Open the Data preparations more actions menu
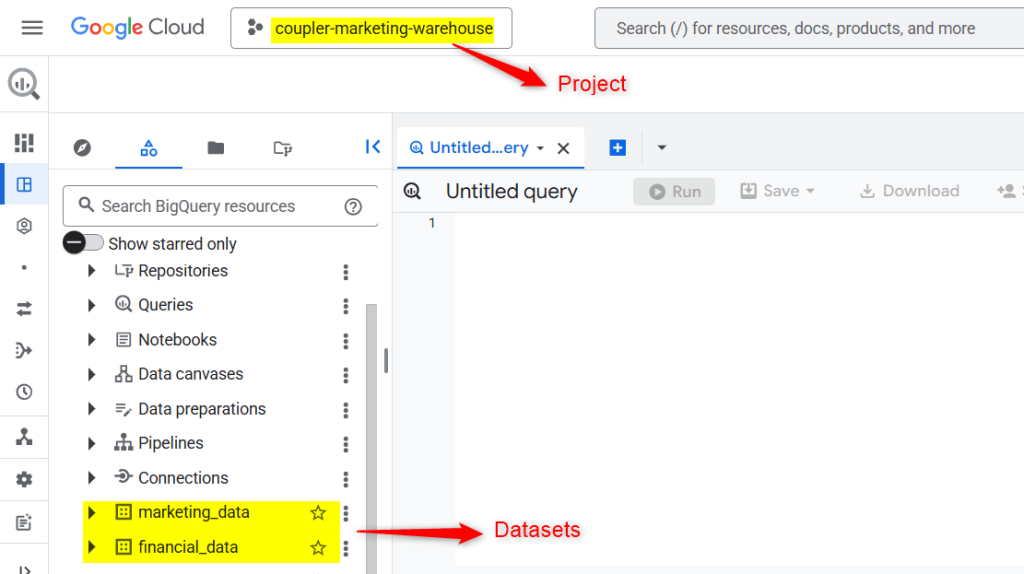This screenshot has height=574, width=1024. tap(346, 410)
